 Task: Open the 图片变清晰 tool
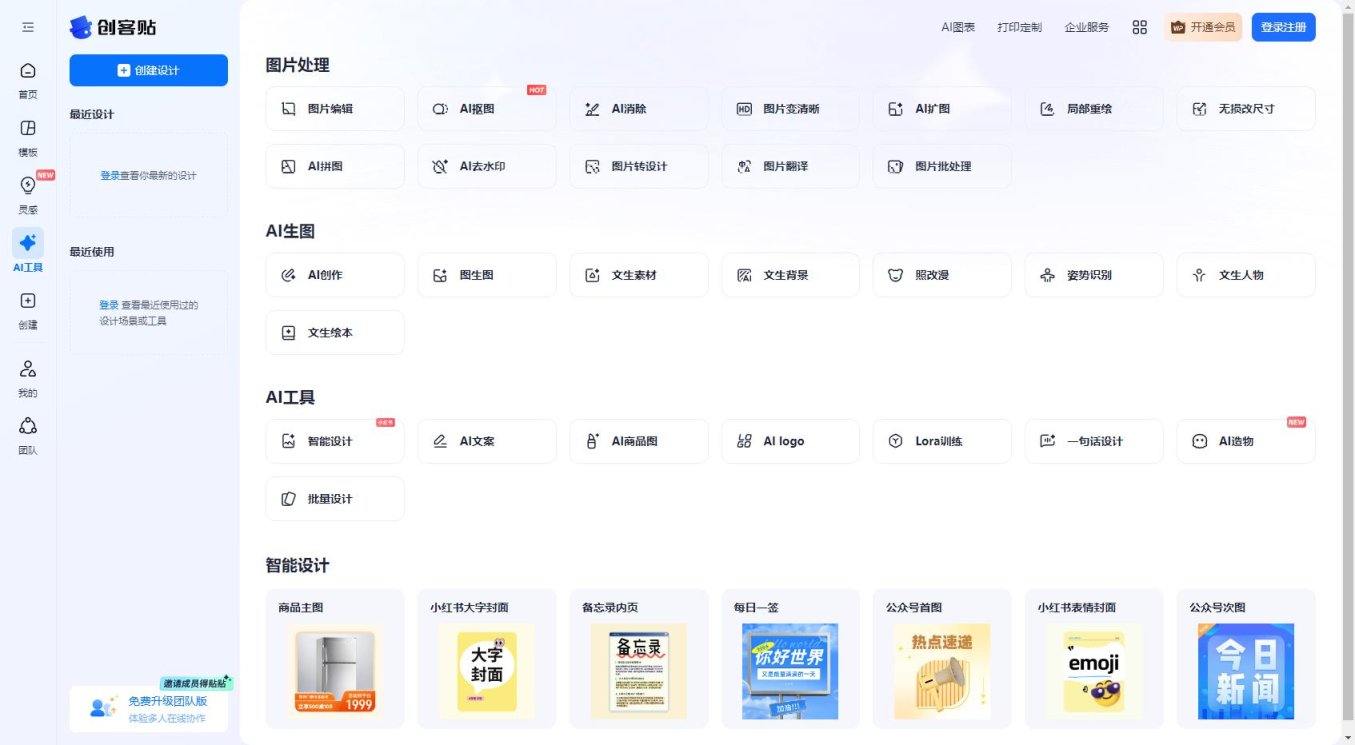pyautogui.click(x=790, y=108)
